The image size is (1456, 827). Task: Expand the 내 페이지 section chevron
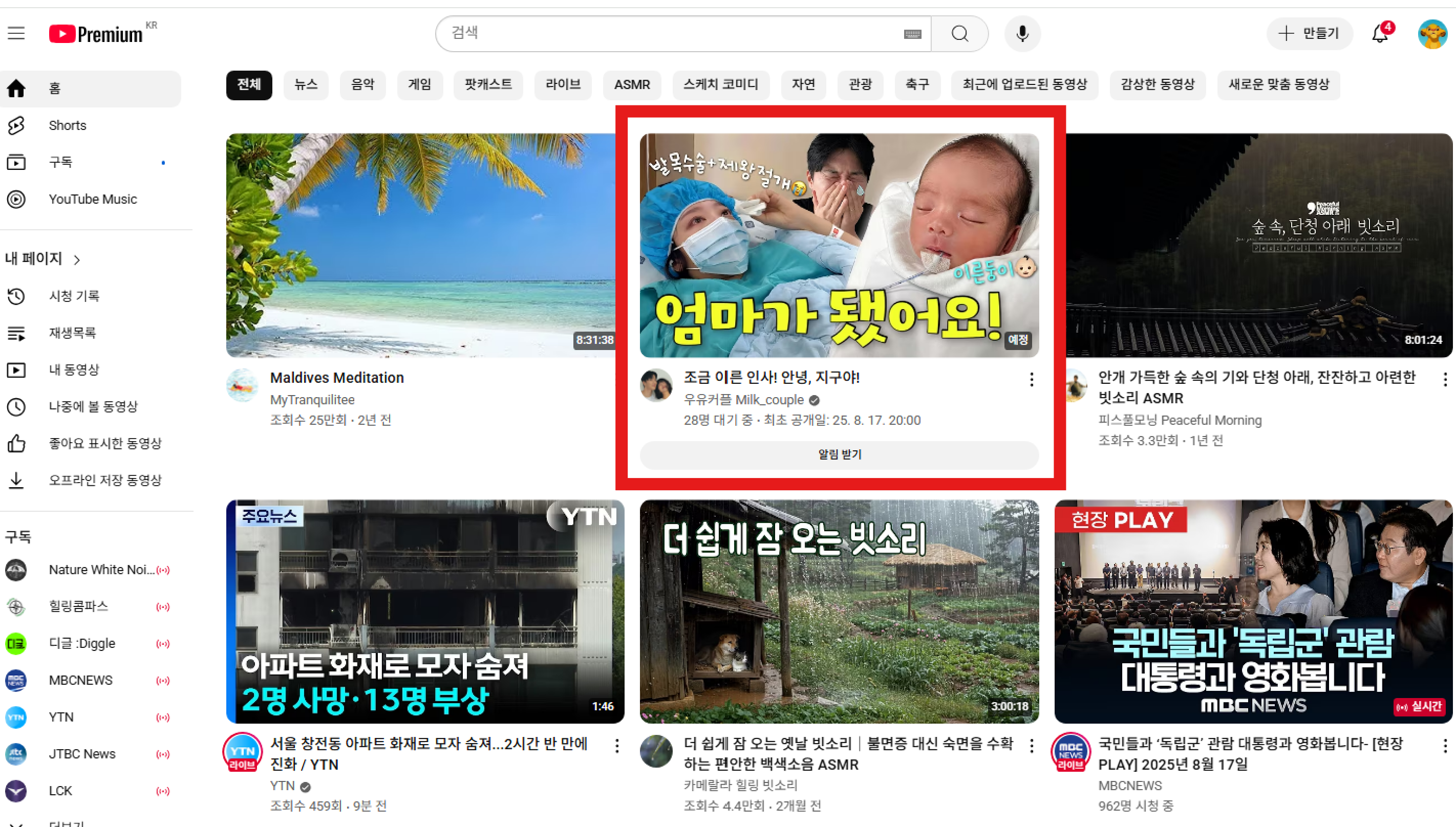coord(77,259)
